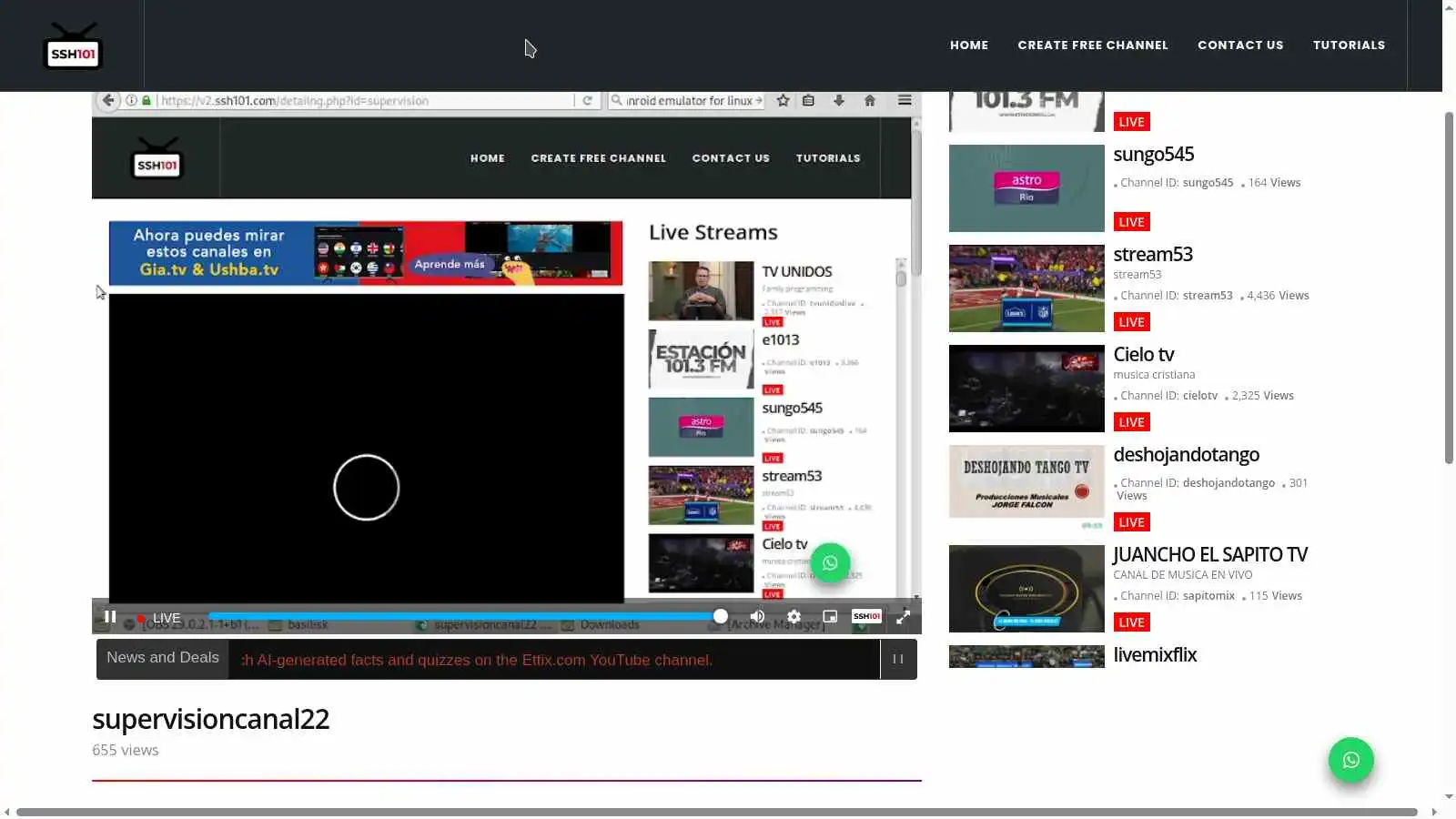Click the vertical scrollbar's down arrow
1456x819 pixels.
pos(1449,797)
